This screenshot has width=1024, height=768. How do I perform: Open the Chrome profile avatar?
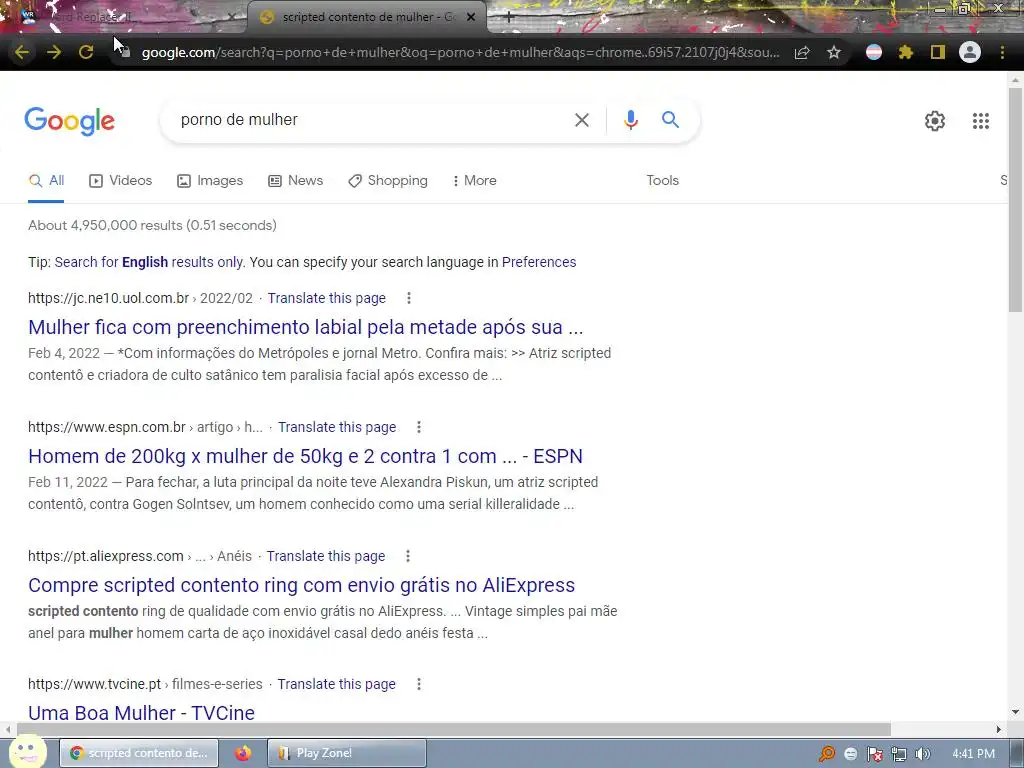pos(970,52)
